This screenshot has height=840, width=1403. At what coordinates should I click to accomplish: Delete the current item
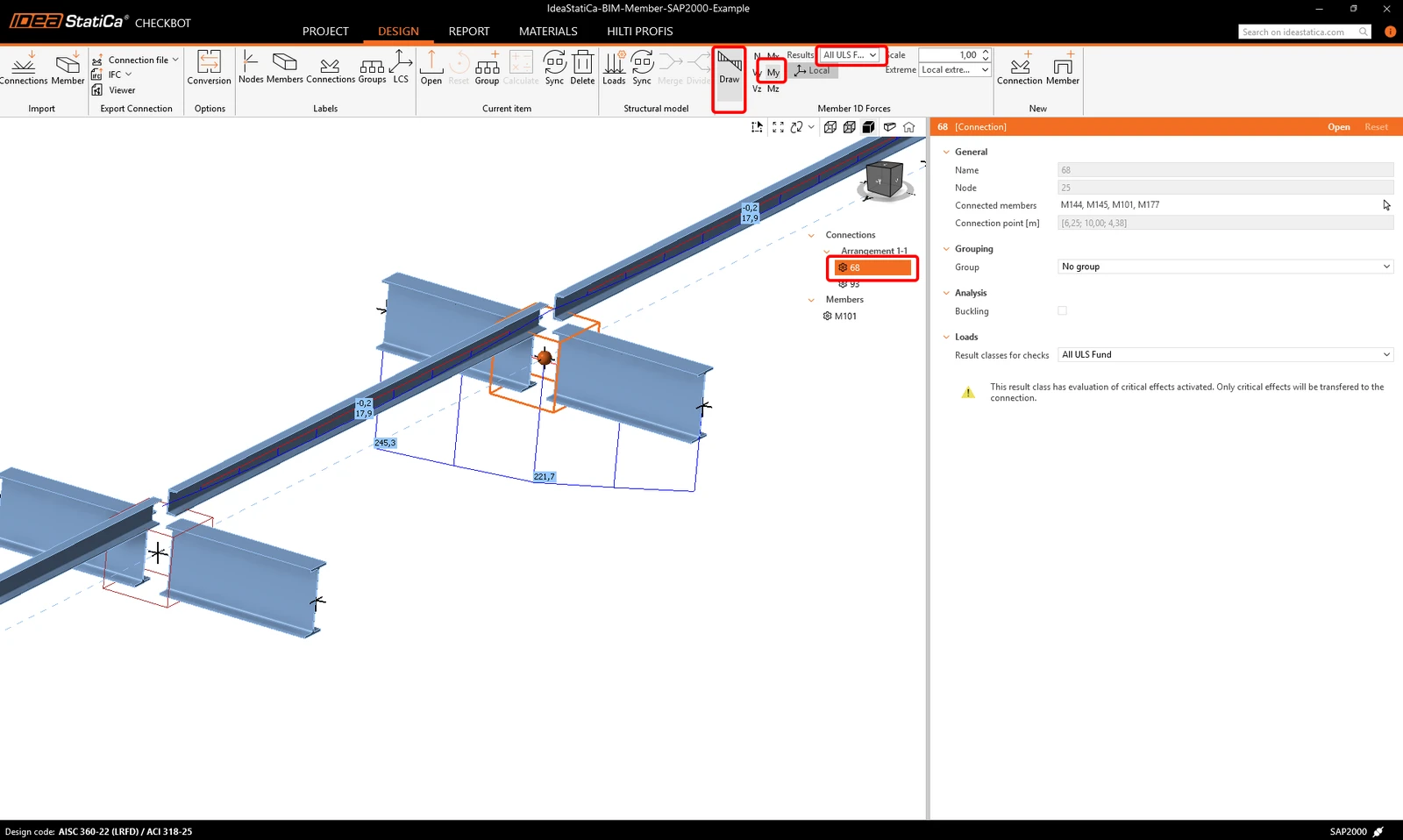[x=582, y=68]
